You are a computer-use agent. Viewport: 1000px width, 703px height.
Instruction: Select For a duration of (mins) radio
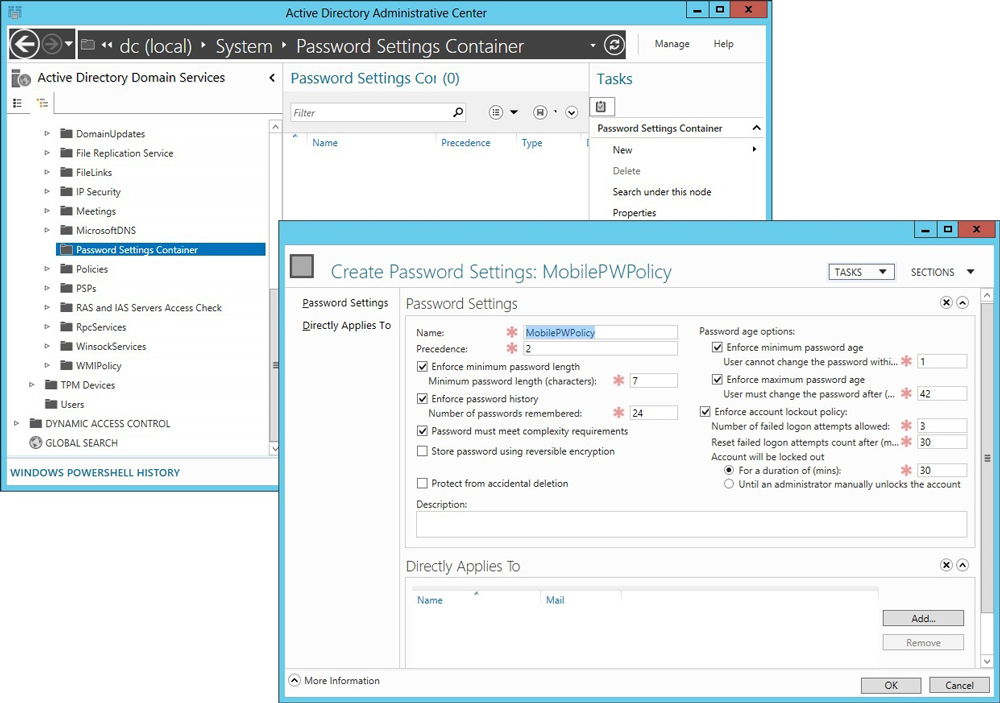pos(729,470)
